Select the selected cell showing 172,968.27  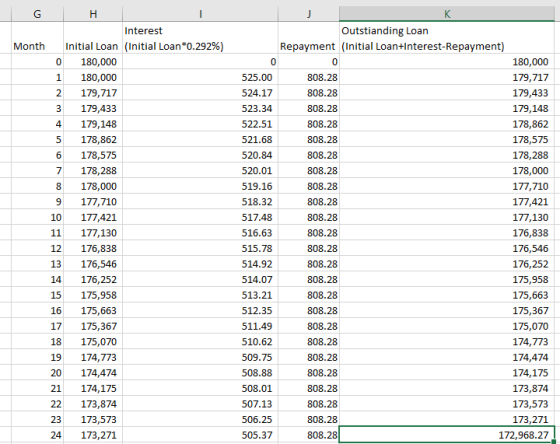pos(447,435)
